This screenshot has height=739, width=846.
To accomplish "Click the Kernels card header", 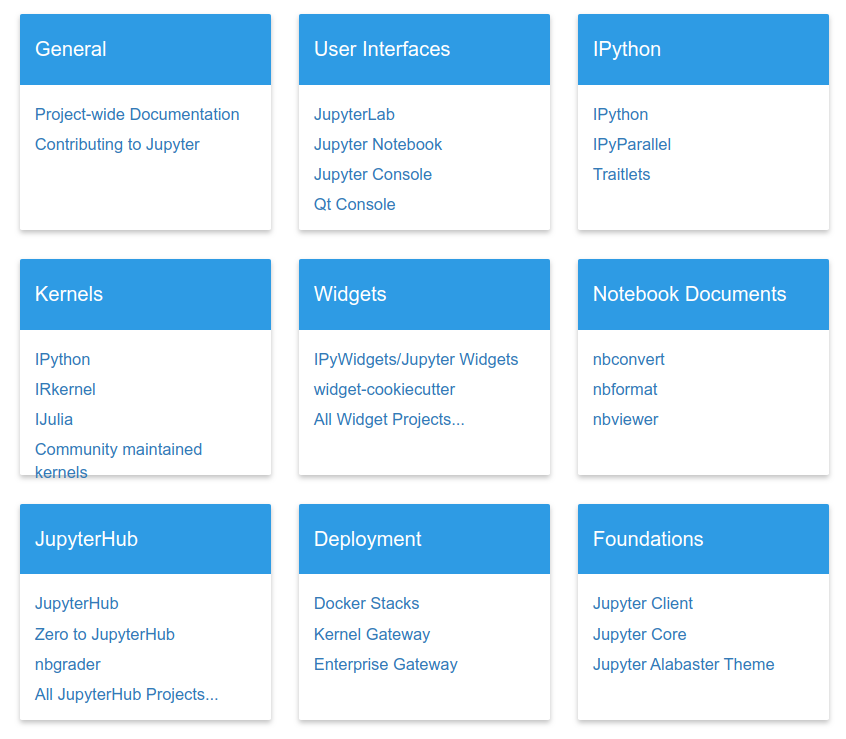I will coord(145,295).
